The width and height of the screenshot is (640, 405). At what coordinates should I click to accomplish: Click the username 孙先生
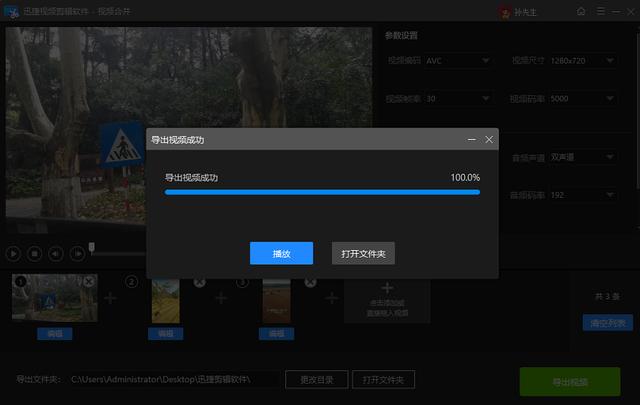pyautogui.click(x=525, y=12)
